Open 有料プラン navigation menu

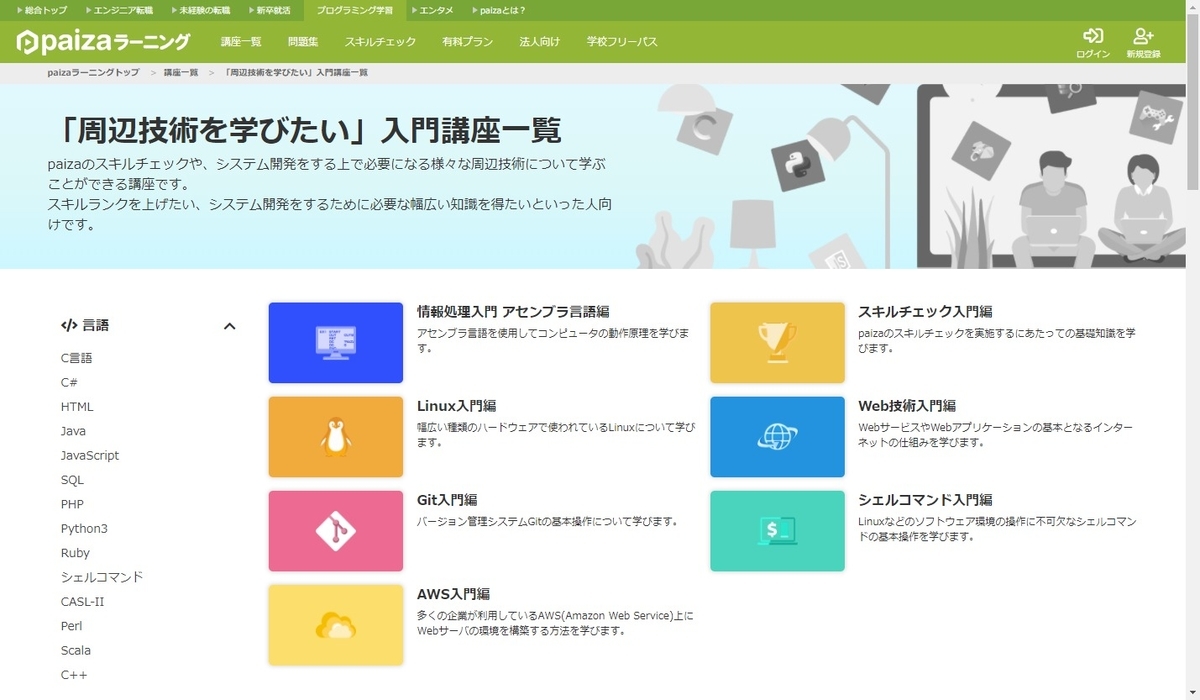467,42
